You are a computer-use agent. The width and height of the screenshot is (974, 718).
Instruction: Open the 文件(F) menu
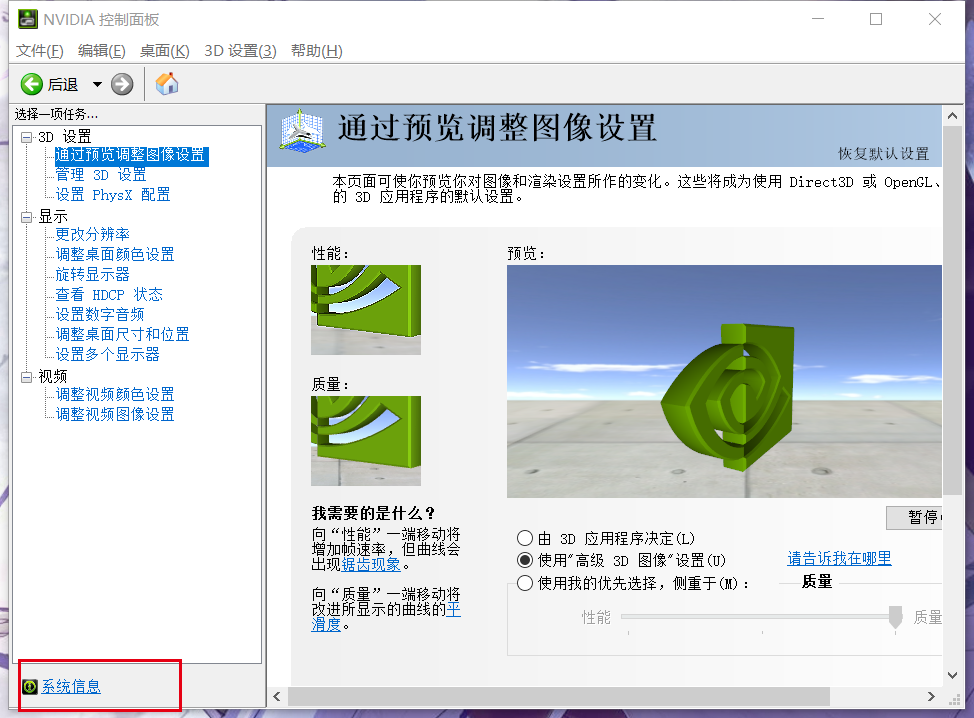pos(40,51)
